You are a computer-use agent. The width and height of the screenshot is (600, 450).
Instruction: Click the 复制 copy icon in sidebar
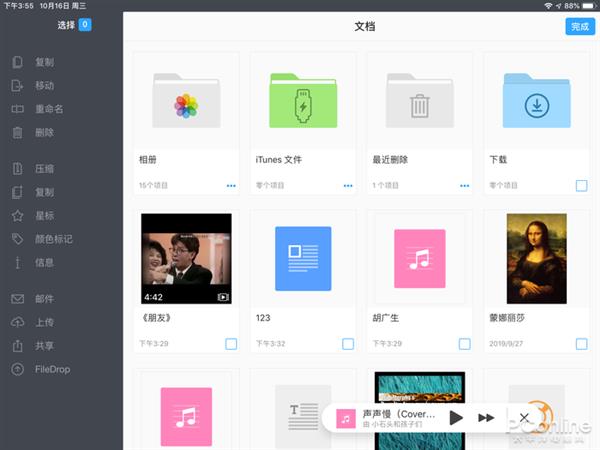point(17,62)
